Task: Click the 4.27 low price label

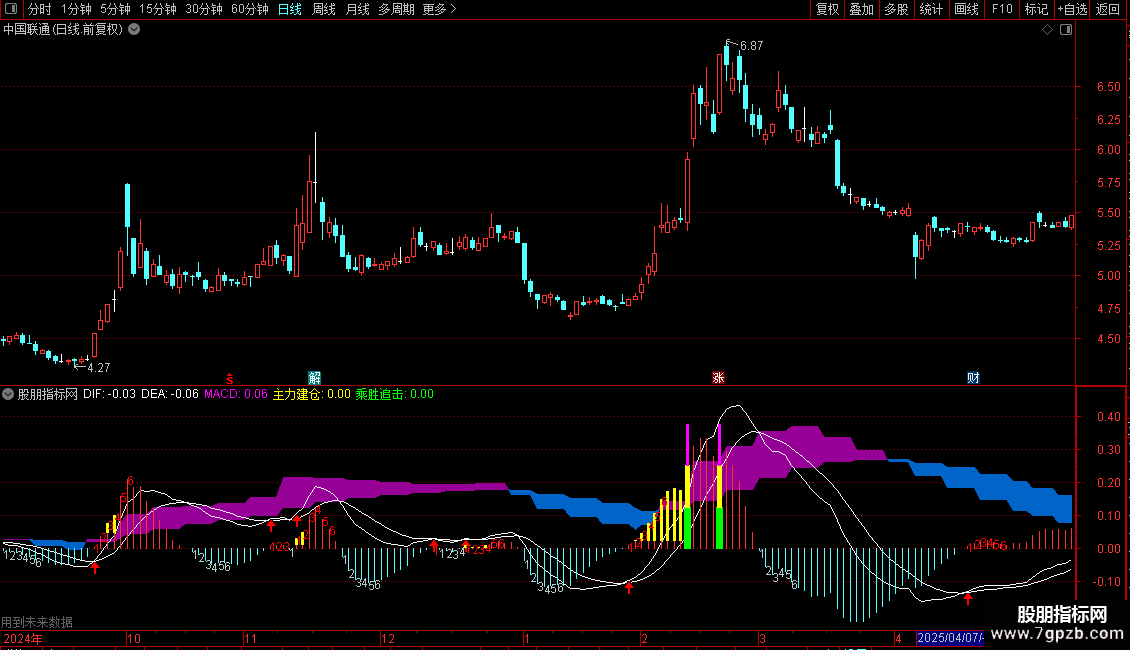Action: click(x=99, y=368)
